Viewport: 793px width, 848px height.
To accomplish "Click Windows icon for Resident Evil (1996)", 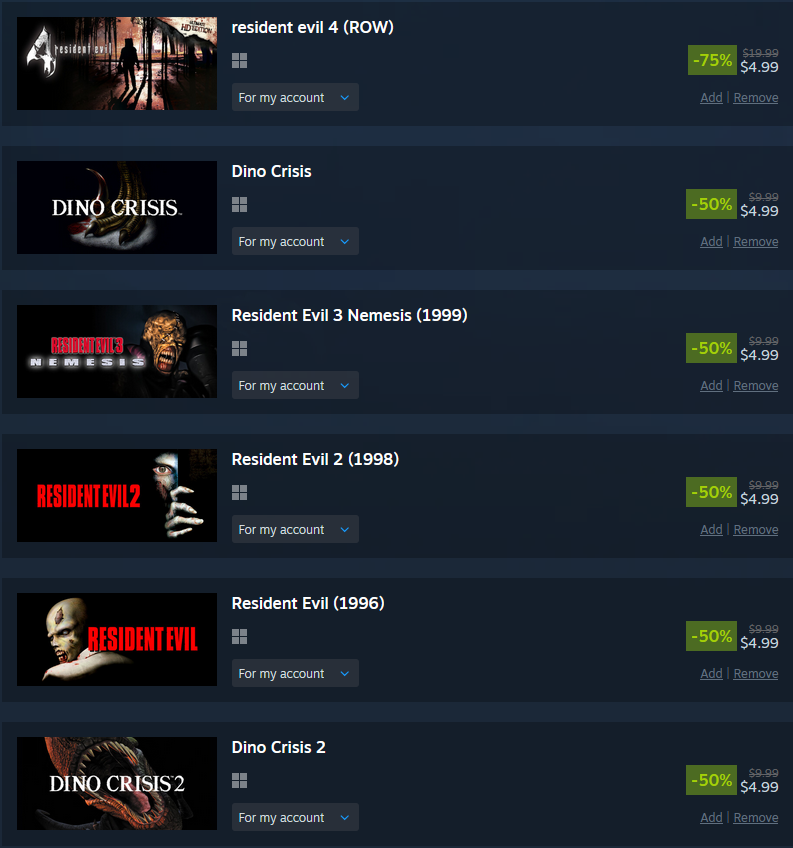I will coord(239,637).
